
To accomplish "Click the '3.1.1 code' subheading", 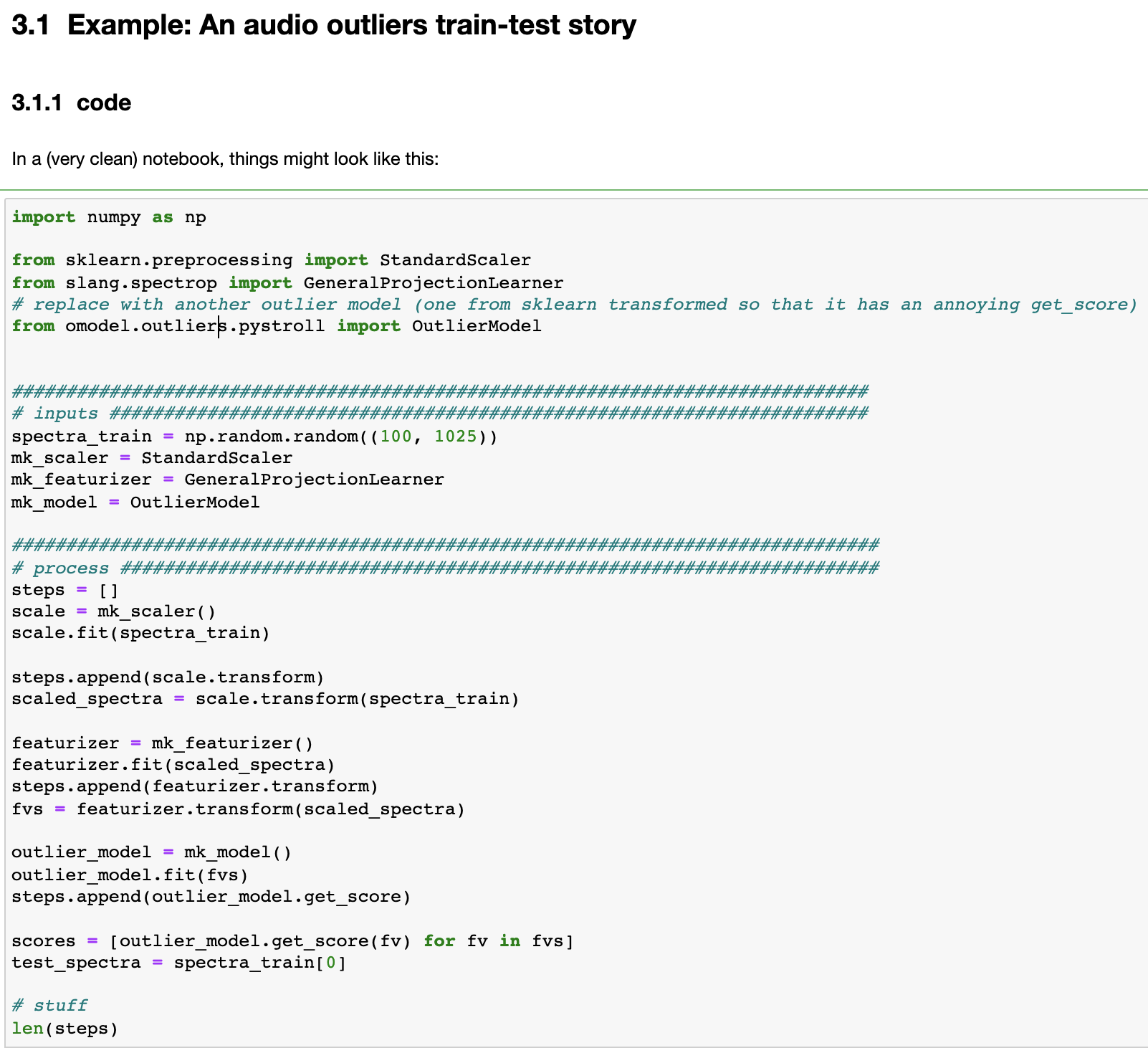I will pos(72,103).
